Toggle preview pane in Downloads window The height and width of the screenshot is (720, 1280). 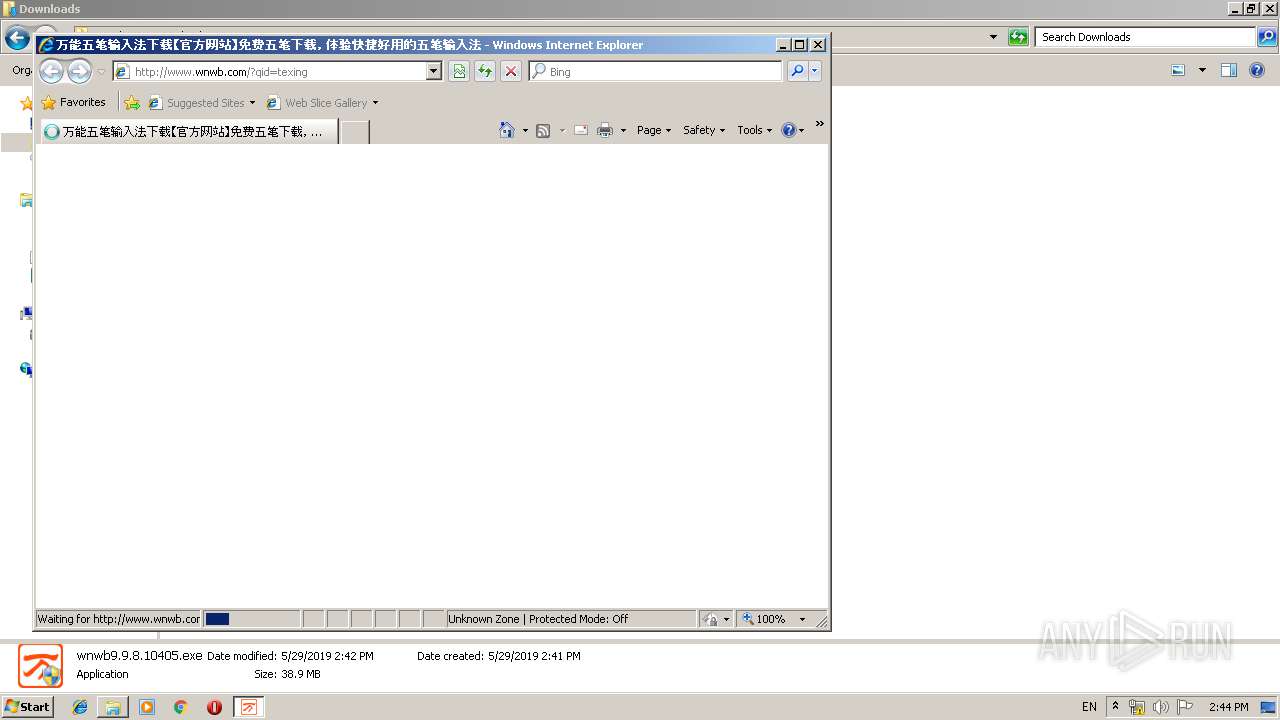coord(1229,70)
